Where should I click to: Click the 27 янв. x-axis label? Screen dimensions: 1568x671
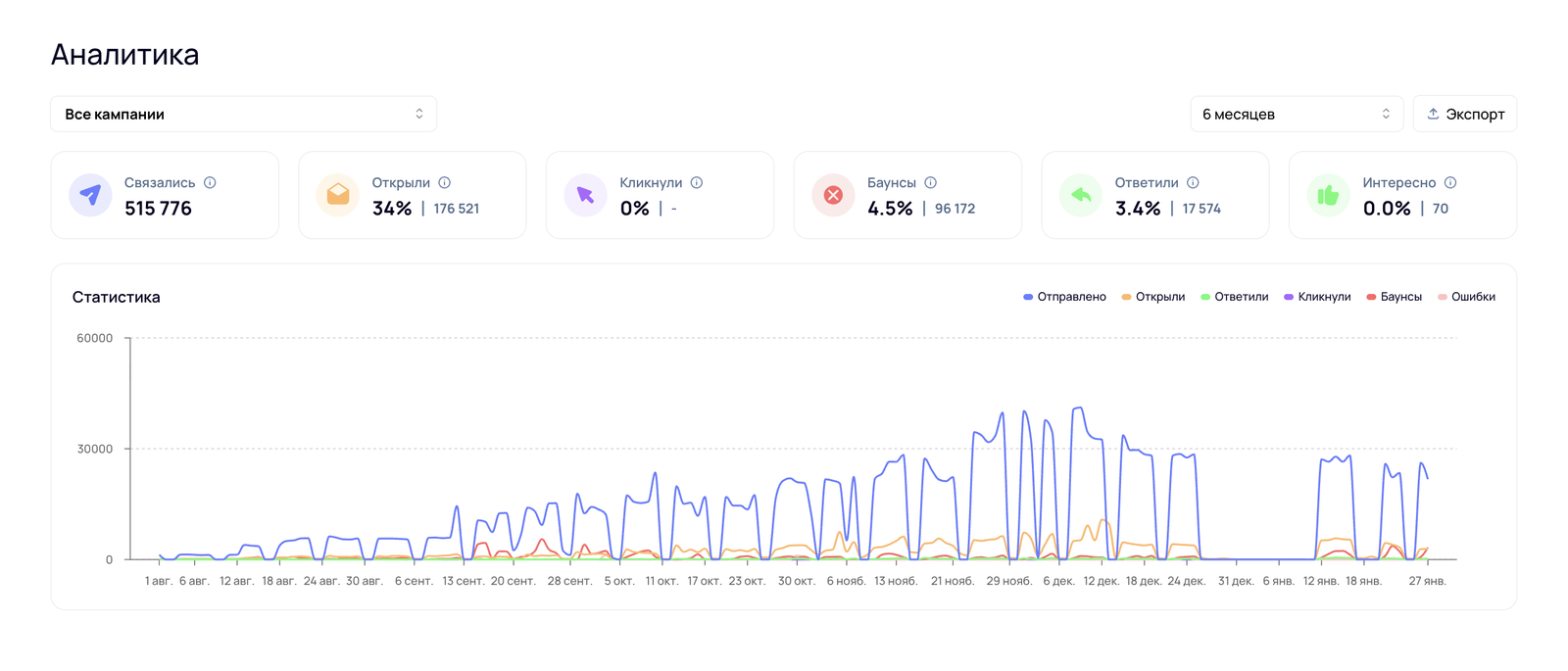[1428, 581]
